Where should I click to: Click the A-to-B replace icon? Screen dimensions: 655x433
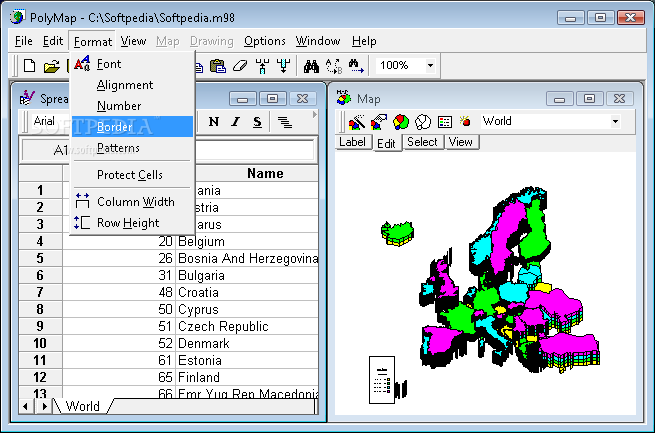click(x=334, y=66)
